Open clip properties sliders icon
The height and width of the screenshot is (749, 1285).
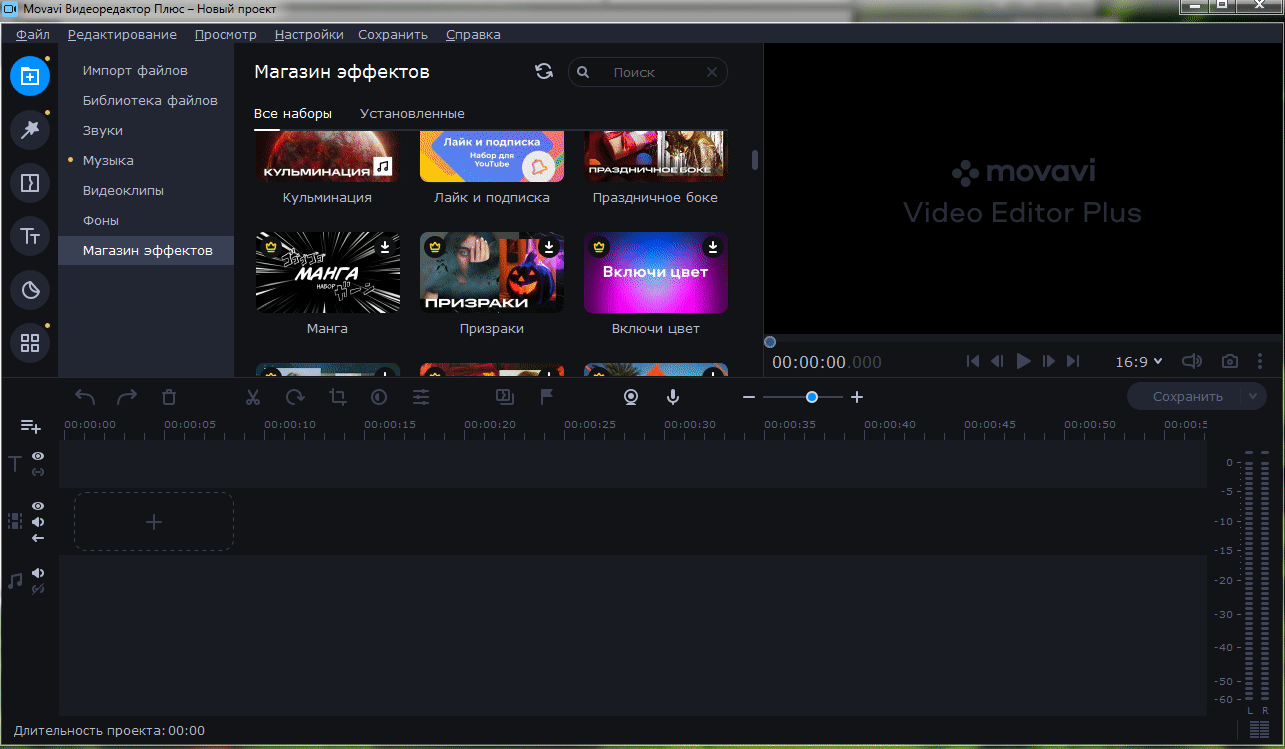421,397
